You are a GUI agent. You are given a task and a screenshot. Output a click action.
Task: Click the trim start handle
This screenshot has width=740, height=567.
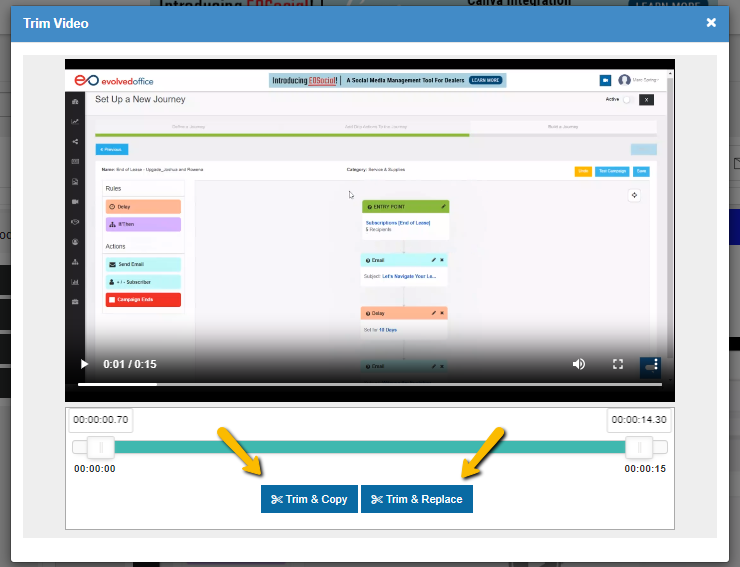101,447
